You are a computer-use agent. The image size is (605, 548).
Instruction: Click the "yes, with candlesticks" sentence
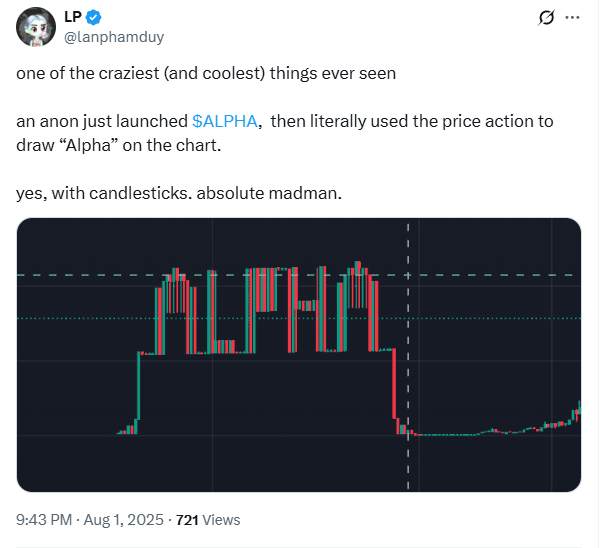coord(179,193)
